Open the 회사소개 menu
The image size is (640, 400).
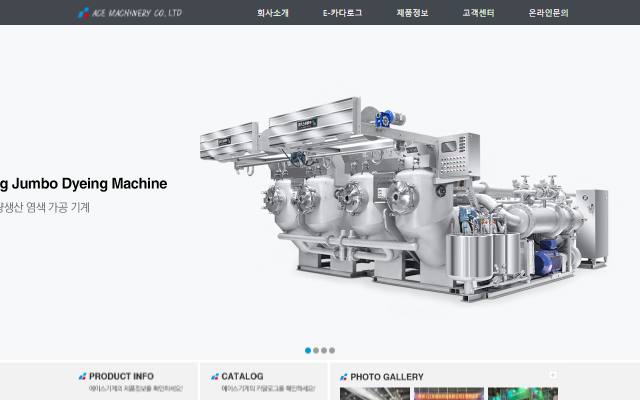click(x=273, y=13)
